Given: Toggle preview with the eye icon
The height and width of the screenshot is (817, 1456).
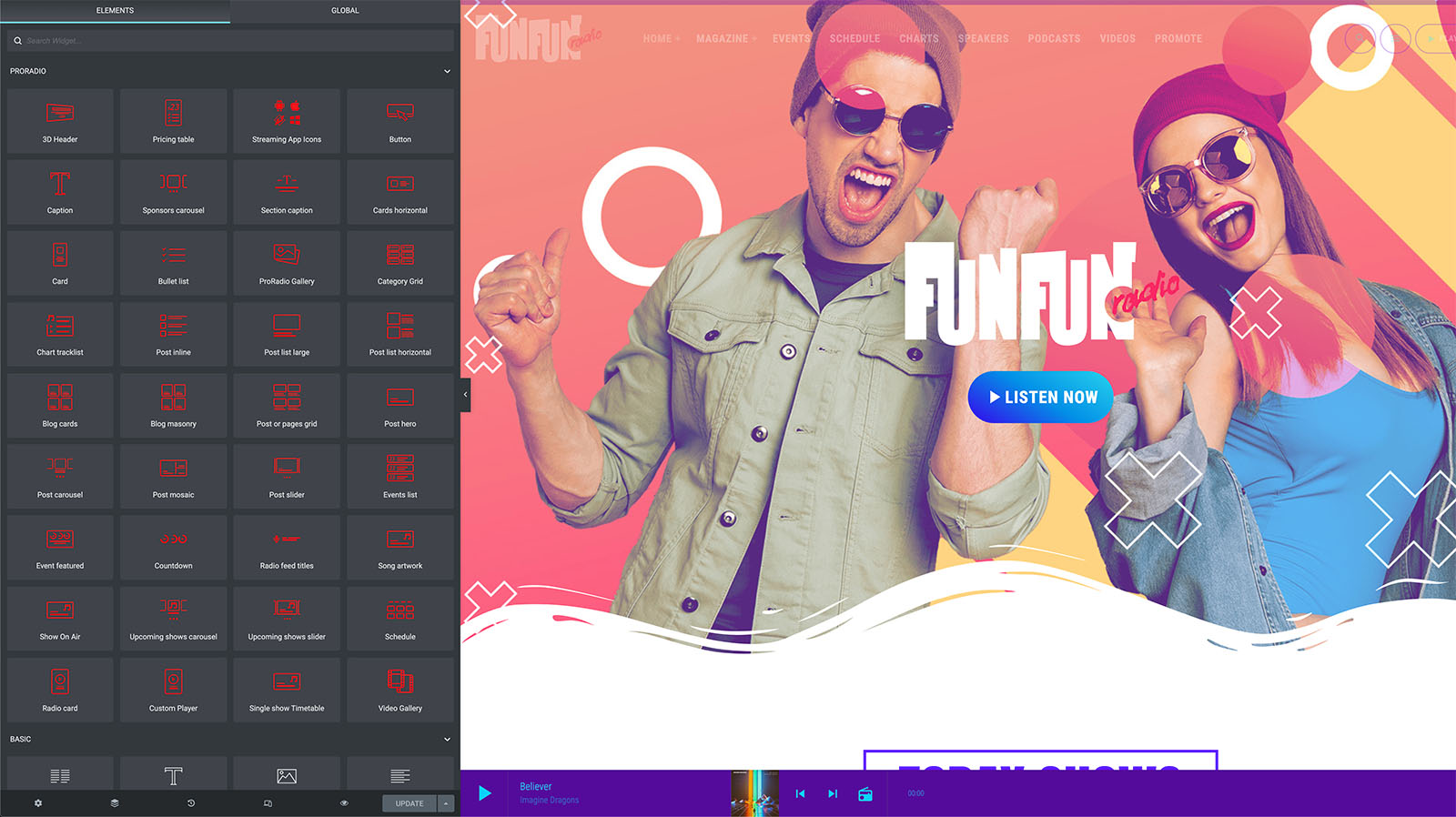Looking at the screenshot, I should (x=344, y=803).
